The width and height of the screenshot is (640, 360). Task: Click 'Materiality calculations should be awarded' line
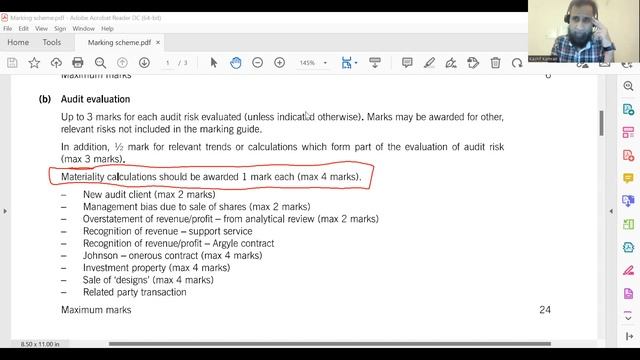click(x=211, y=177)
